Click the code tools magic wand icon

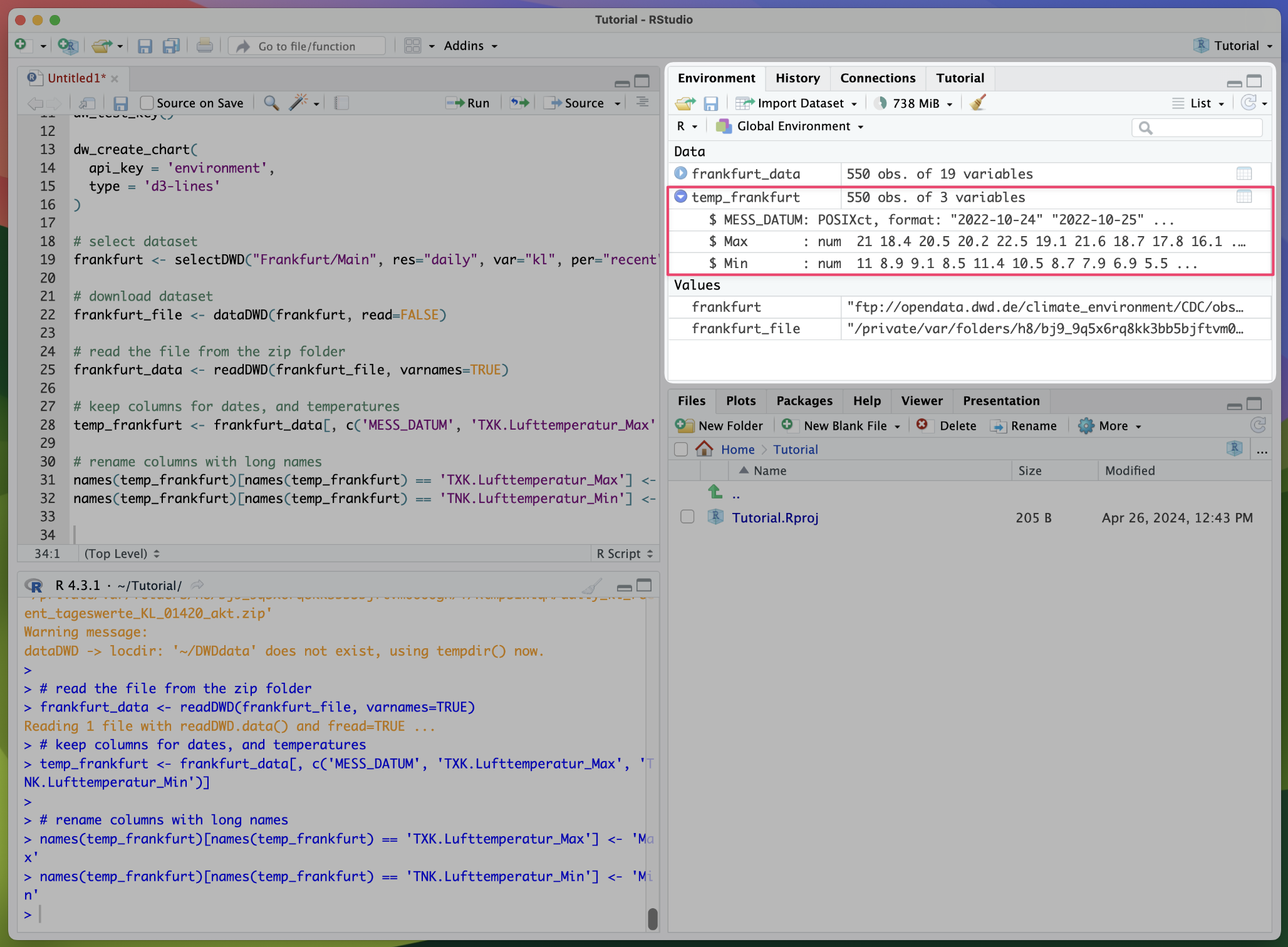299,103
